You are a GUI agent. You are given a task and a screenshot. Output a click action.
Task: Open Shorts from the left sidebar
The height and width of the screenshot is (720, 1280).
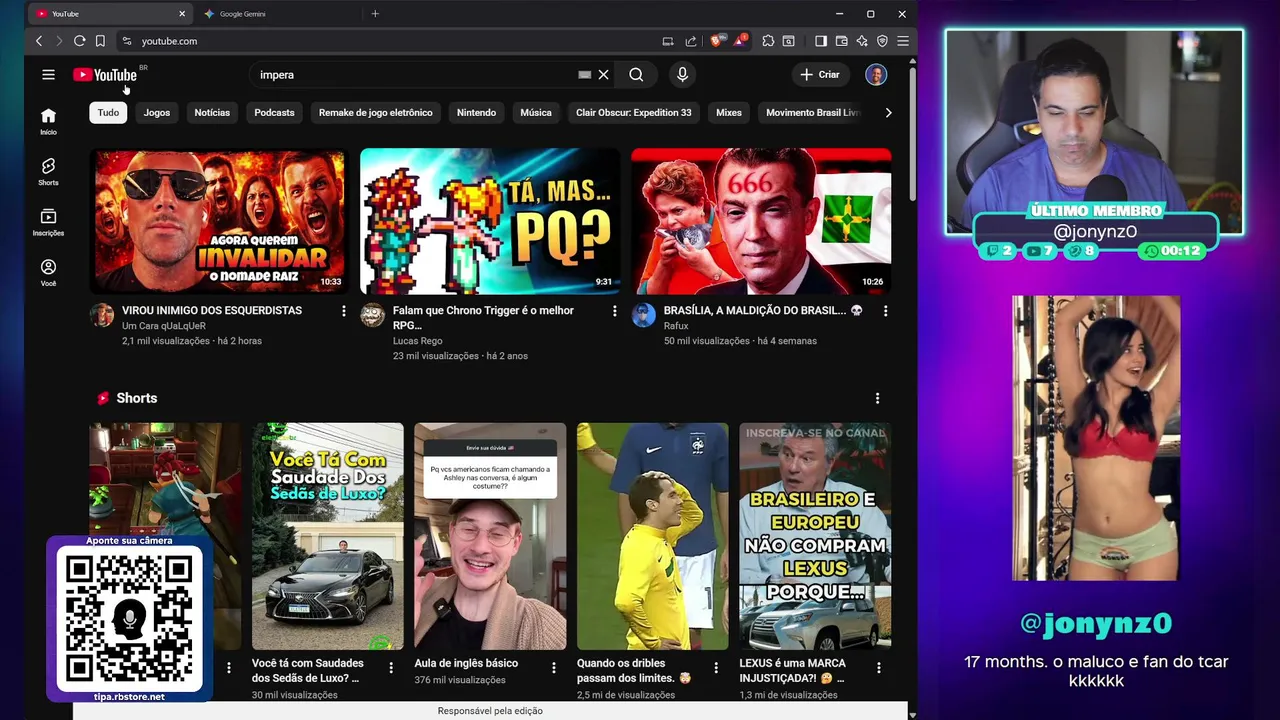48,172
